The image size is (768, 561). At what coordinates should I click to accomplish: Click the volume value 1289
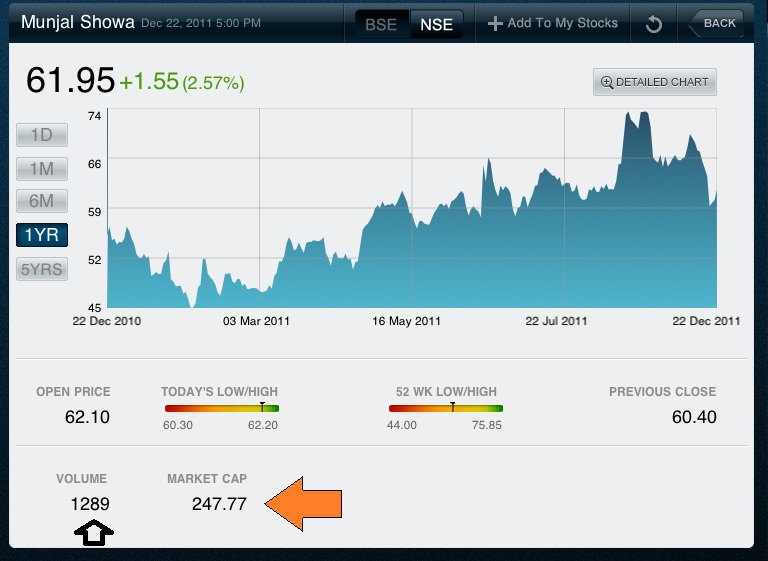[90, 504]
